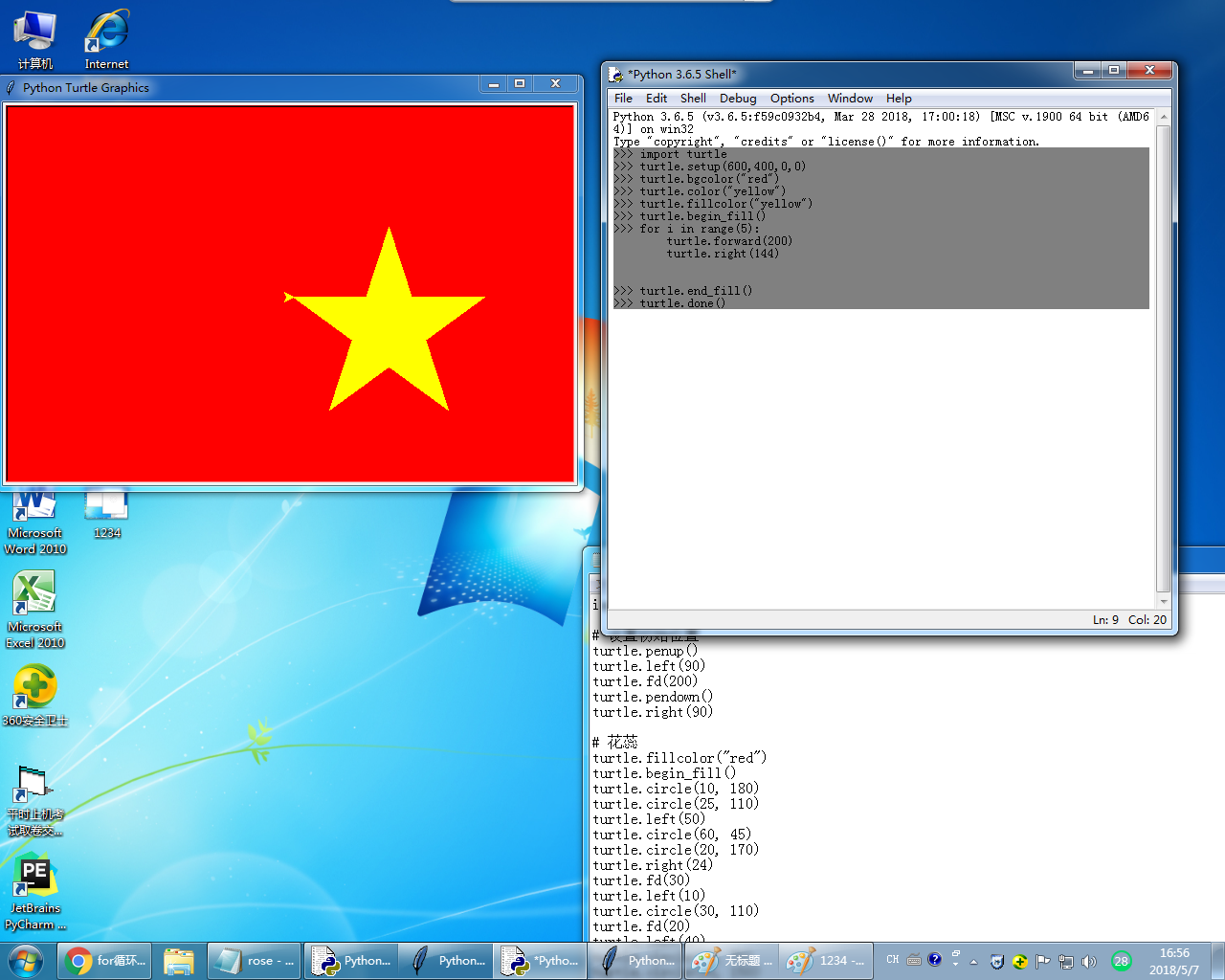This screenshot has height=980, width=1225.
Task: Click the 'turtle.done()' shell line
Action: (682, 303)
